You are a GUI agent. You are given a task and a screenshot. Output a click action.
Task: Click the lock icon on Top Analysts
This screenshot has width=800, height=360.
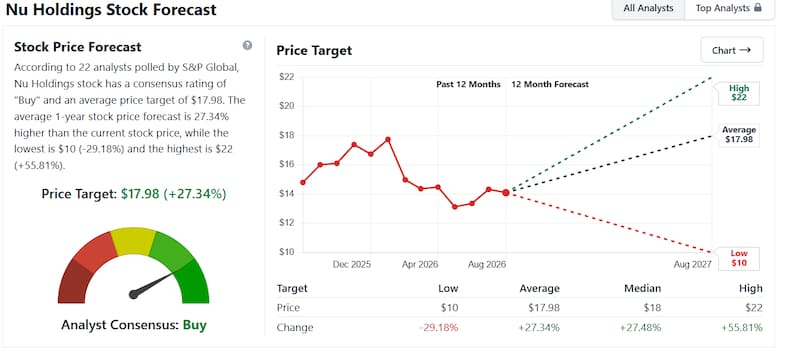click(x=758, y=8)
